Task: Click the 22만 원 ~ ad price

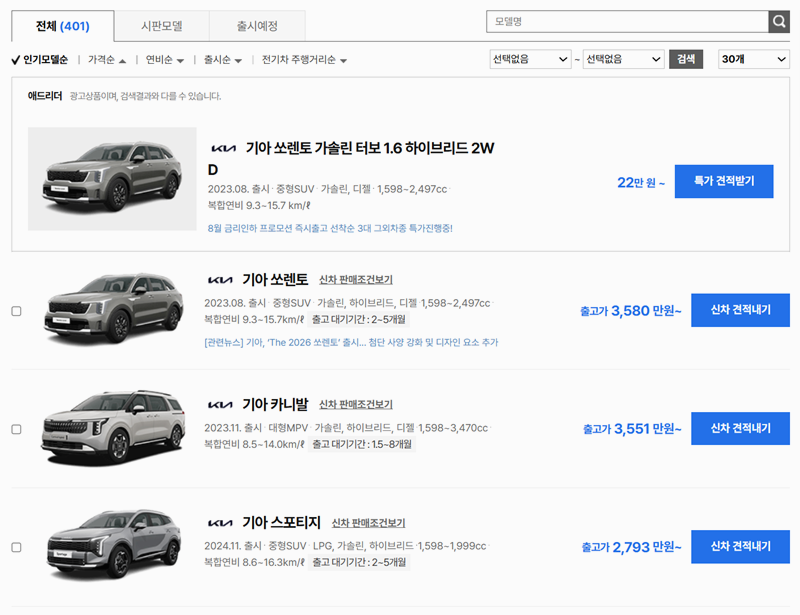Action: pos(641,182)
